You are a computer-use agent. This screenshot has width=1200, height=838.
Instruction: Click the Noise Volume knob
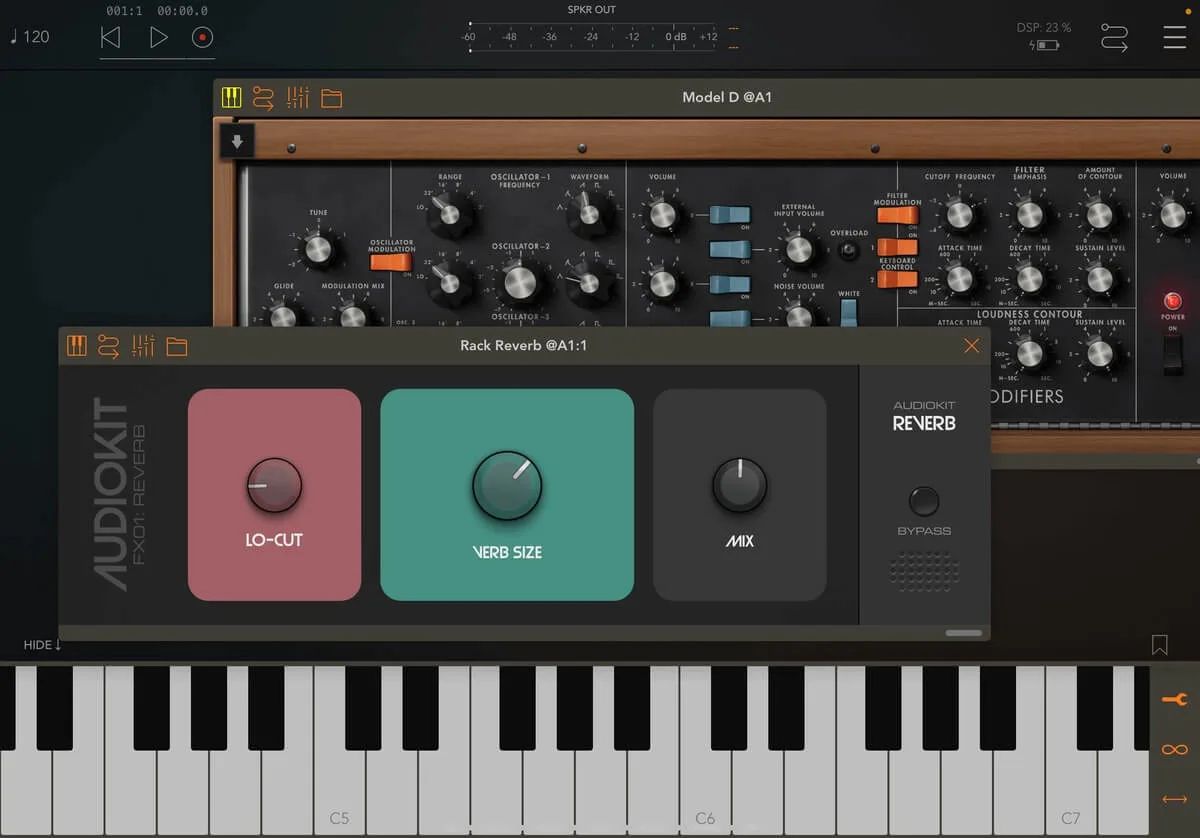(x=799, y=316)
